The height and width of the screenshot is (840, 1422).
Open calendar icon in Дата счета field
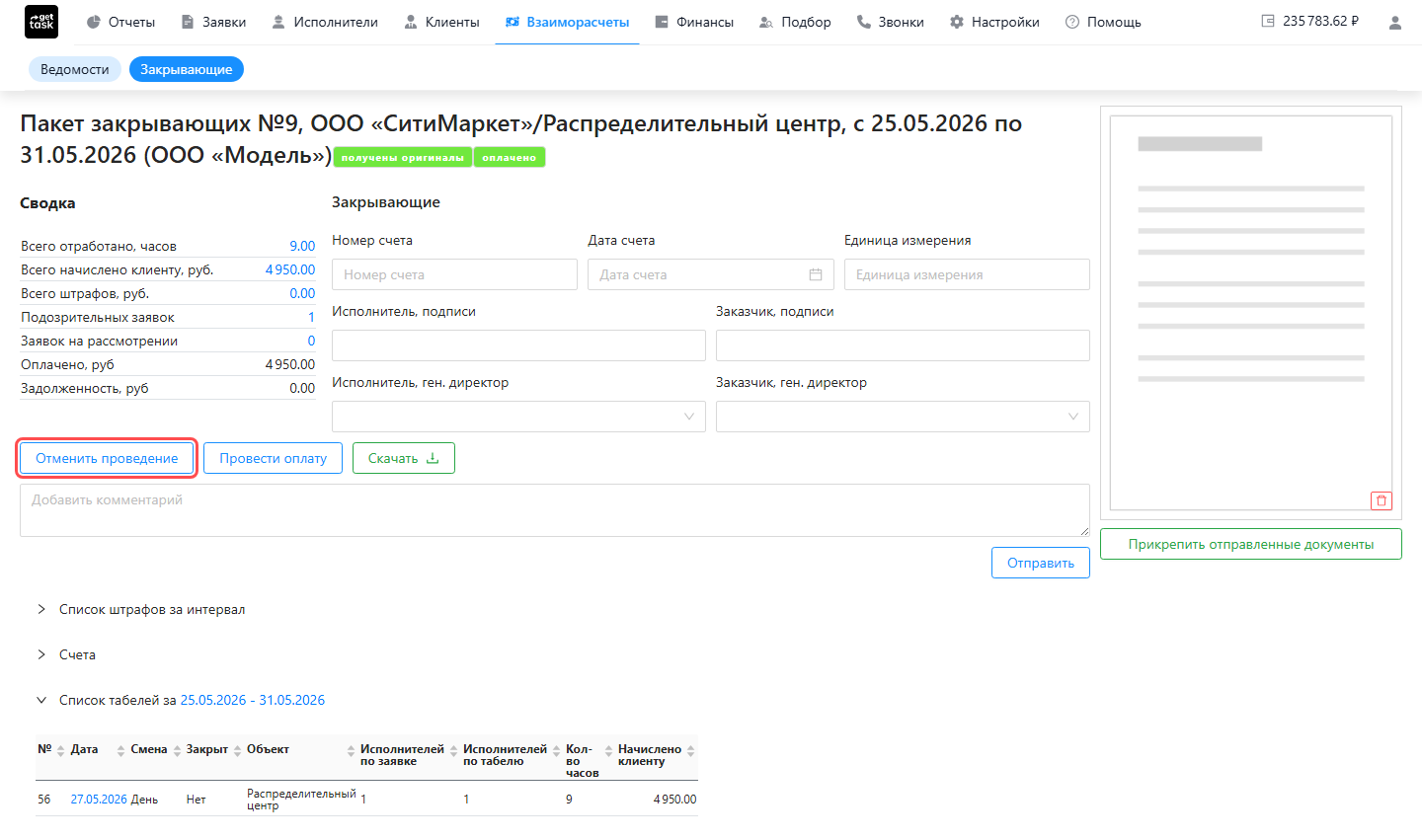[816, 274]
